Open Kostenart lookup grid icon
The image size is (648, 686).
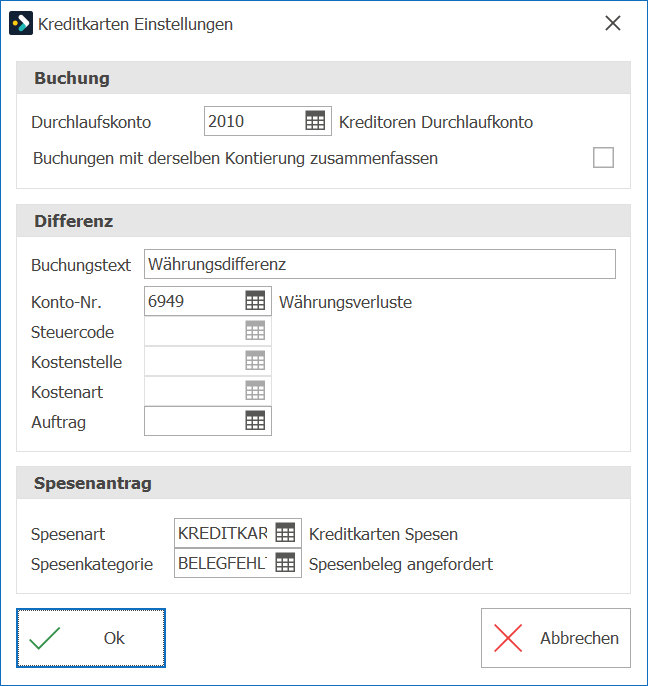point(255,391)
